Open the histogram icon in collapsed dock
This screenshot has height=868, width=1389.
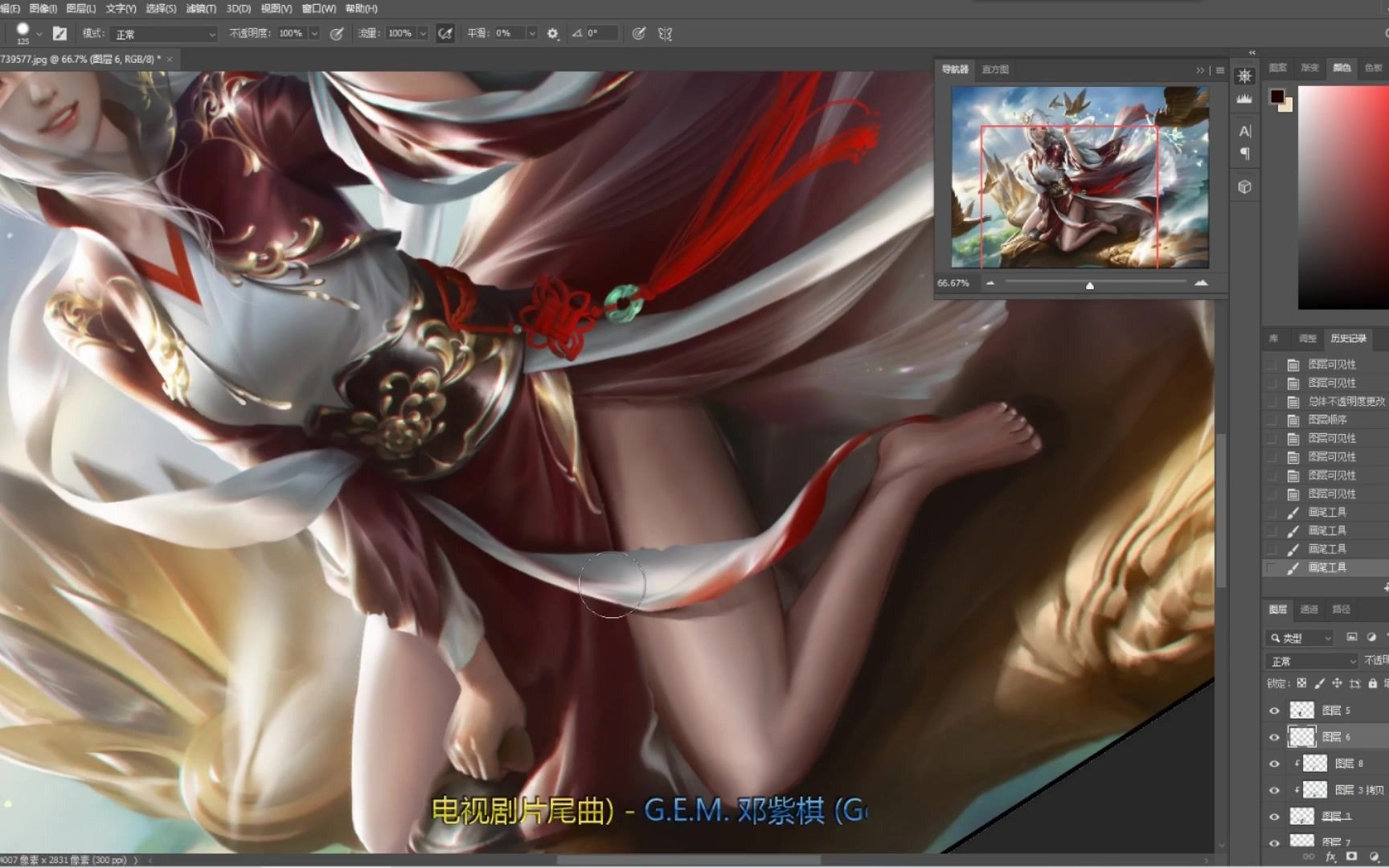(x=1244, y=99)
